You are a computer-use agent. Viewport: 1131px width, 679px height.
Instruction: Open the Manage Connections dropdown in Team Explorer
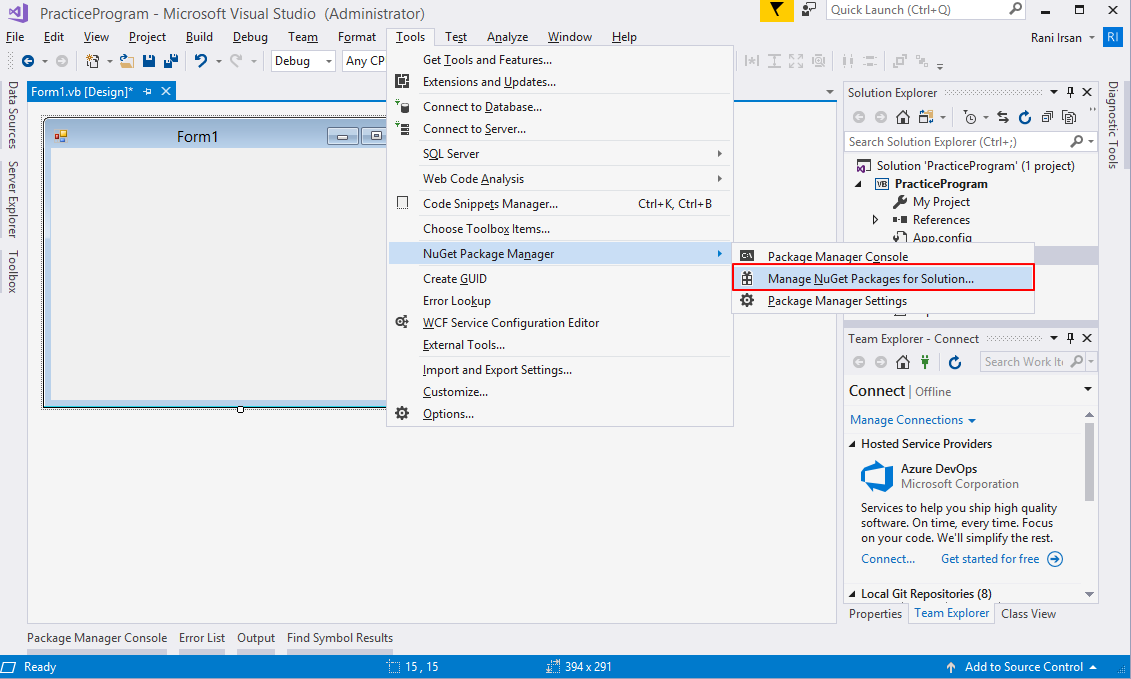pos(912,419)
